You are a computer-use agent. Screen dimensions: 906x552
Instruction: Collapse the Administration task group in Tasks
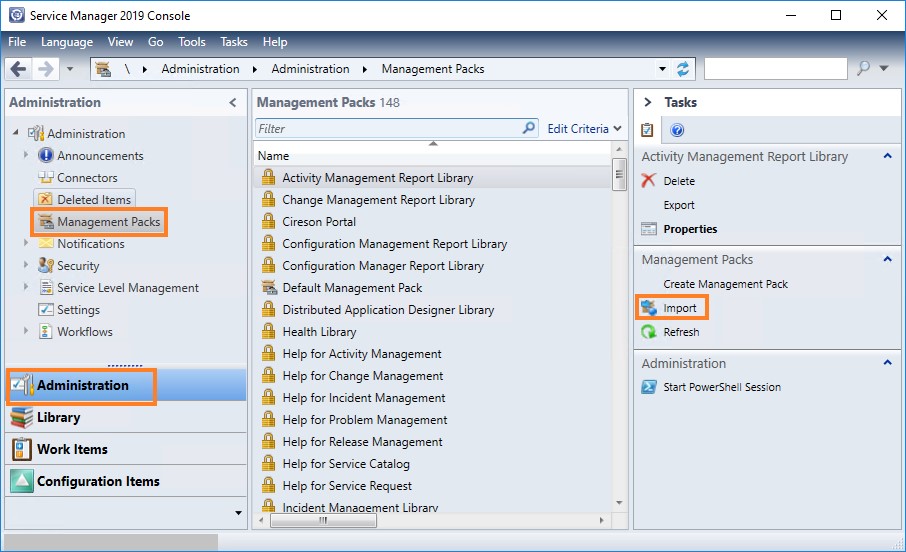[888, 363]
